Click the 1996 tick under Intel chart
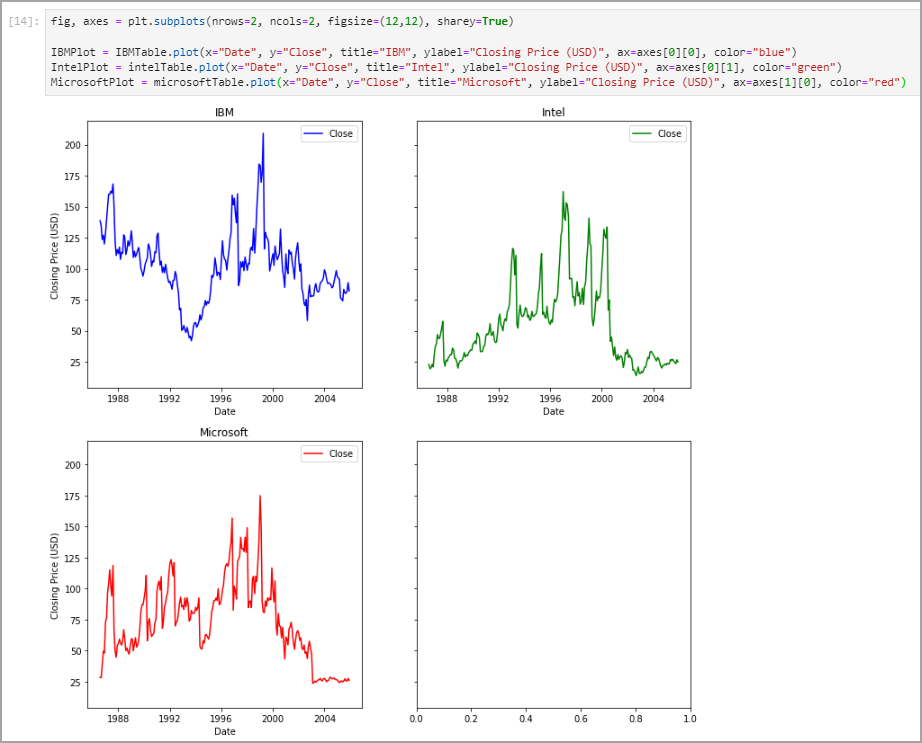This screenshot has height=743, width=922. (x=550, y=399)
